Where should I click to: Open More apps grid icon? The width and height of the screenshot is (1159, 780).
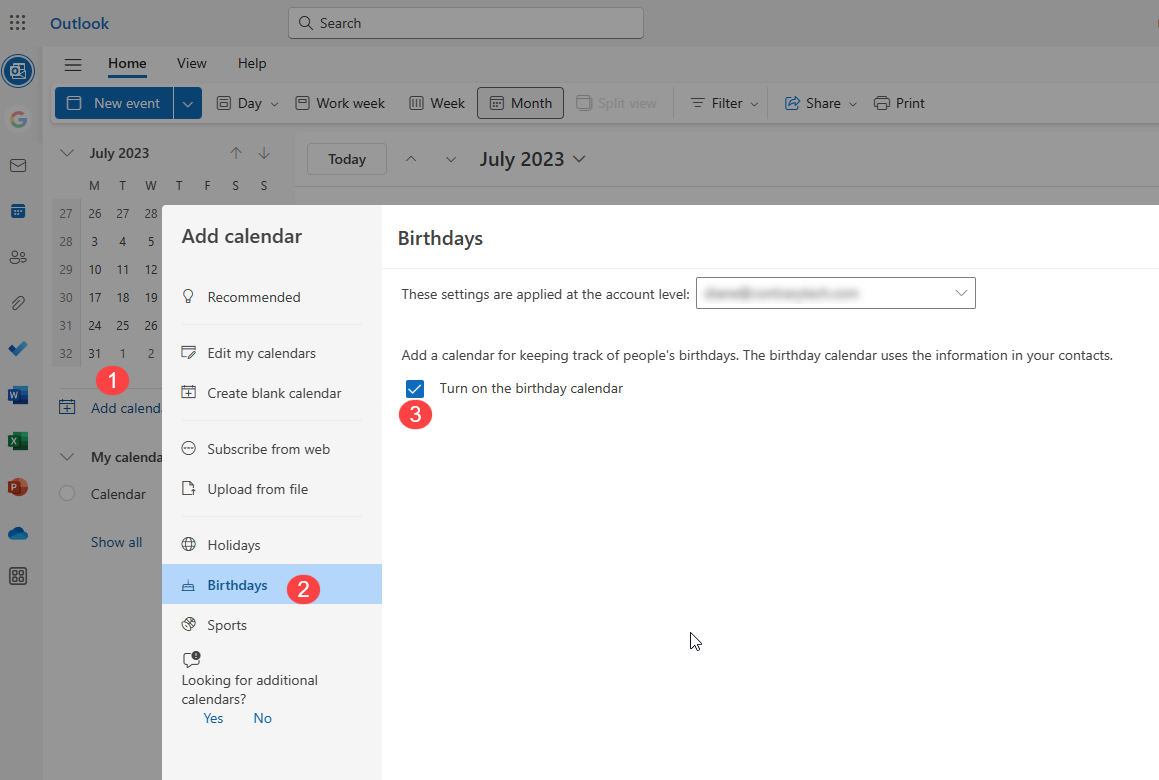coord(18,576)
